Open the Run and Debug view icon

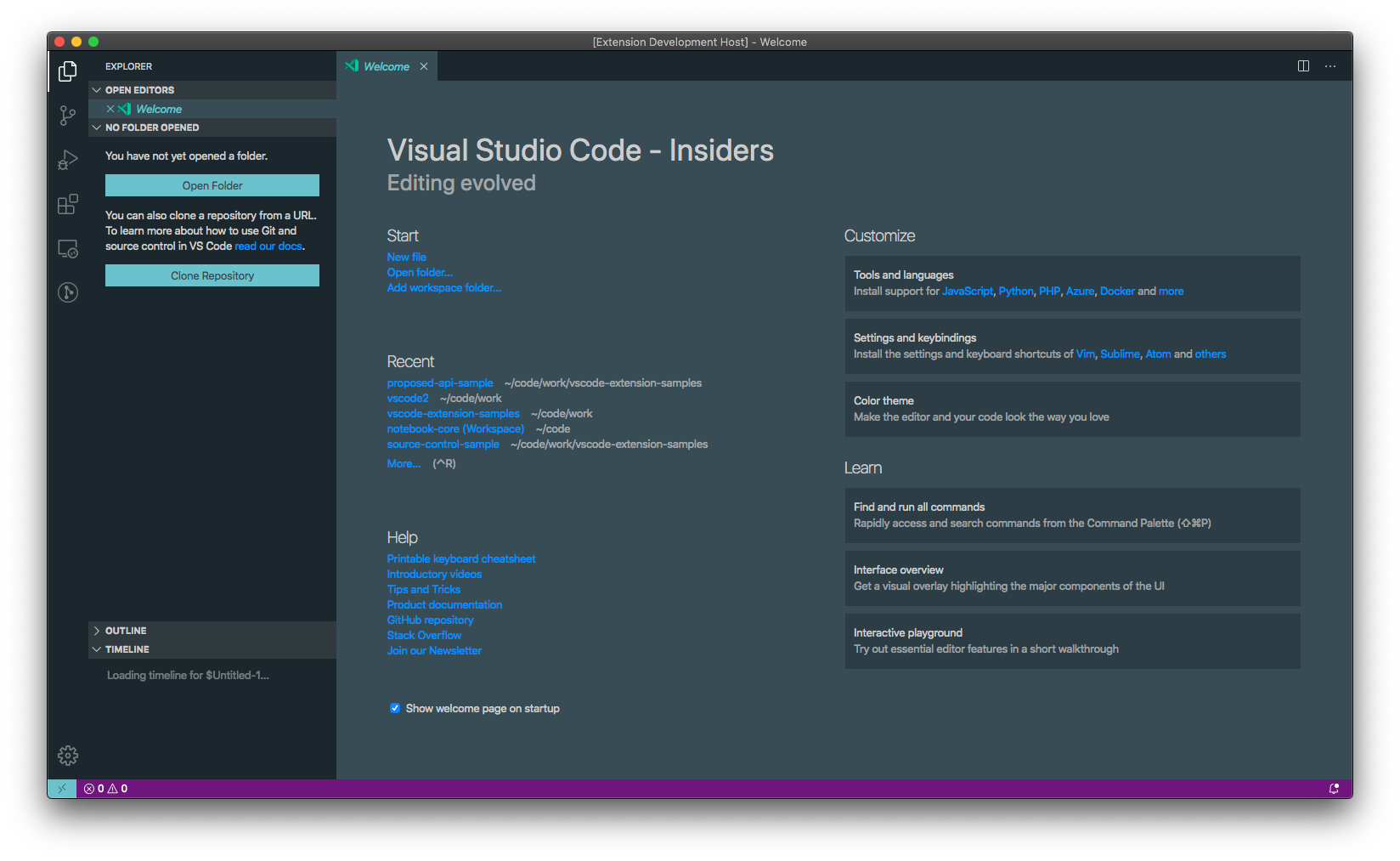coord(68,160)
